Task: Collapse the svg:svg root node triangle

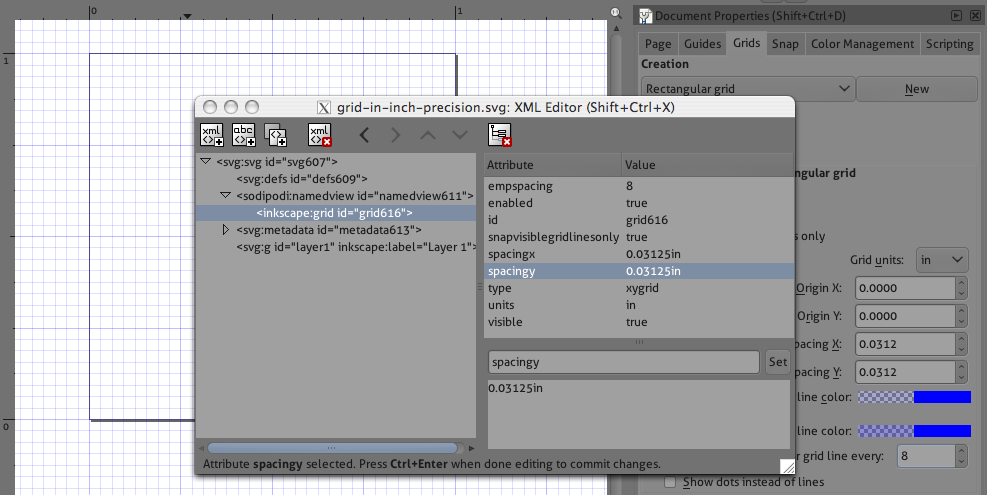Action: [x=205, y=162]
